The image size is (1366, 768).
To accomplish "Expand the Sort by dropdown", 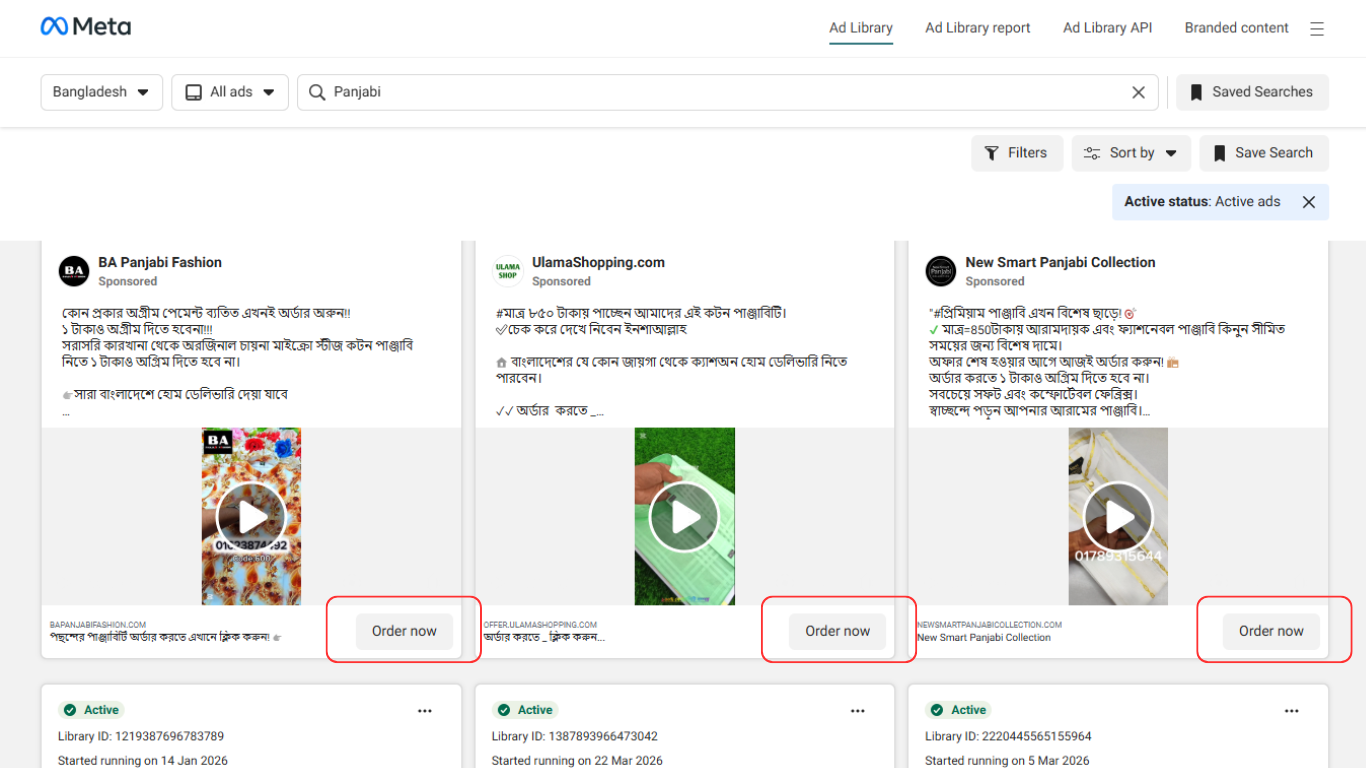I will 1131,153.
